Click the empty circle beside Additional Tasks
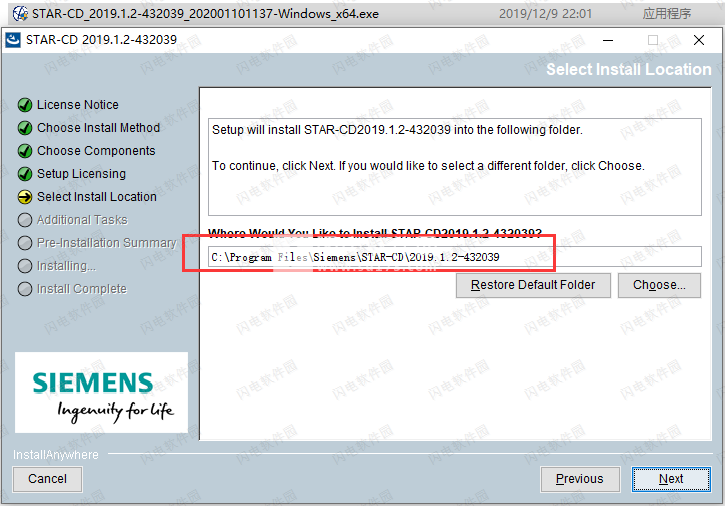This screenshot has width=725, height=506. [x=25, y=220]
